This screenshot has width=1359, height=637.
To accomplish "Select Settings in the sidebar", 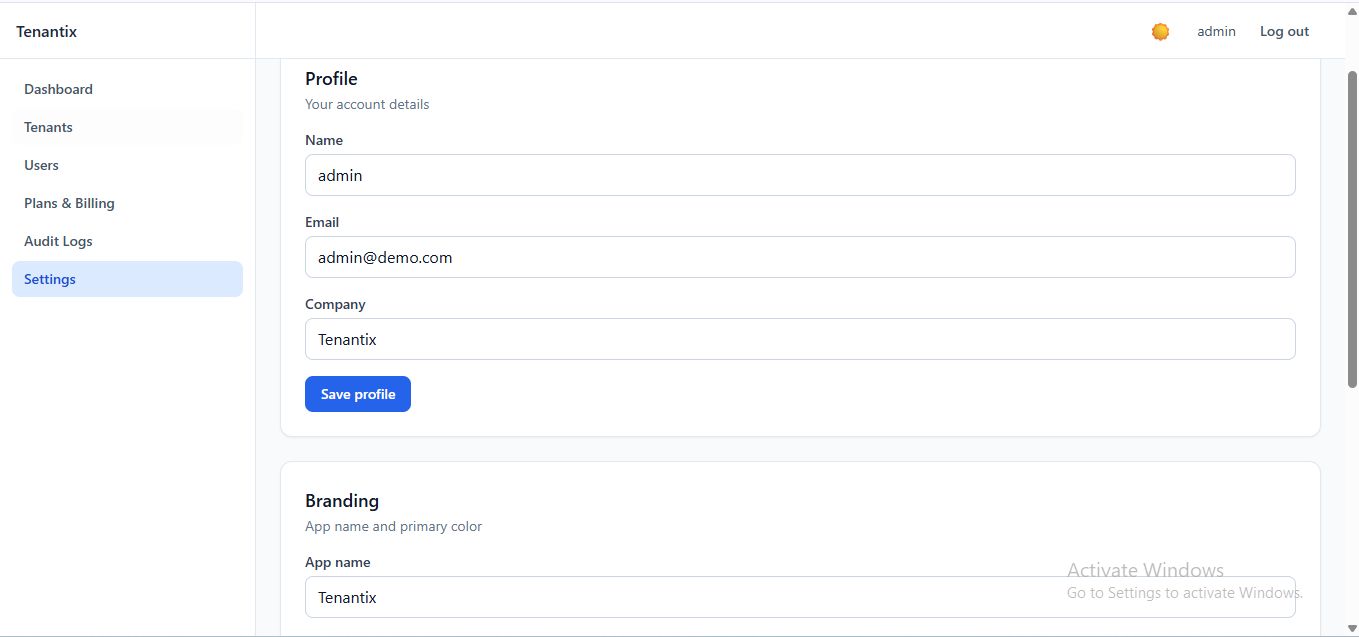I will pos(50,279).
